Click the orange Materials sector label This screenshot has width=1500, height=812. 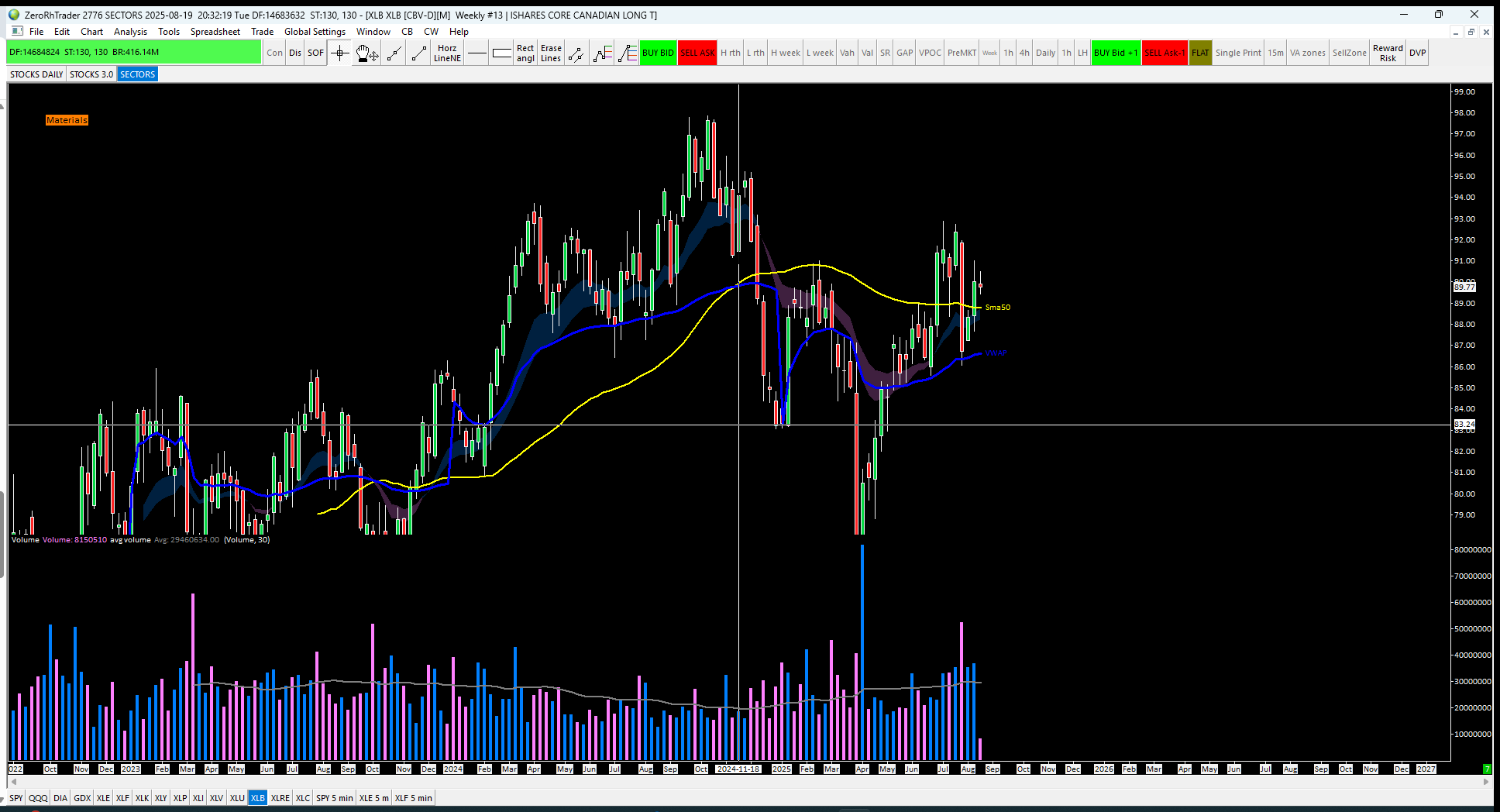pos(67,120)
